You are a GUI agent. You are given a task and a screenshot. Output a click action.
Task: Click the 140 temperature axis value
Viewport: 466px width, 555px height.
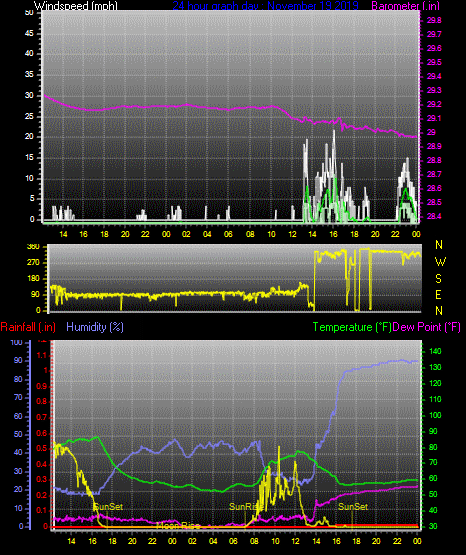435,351
